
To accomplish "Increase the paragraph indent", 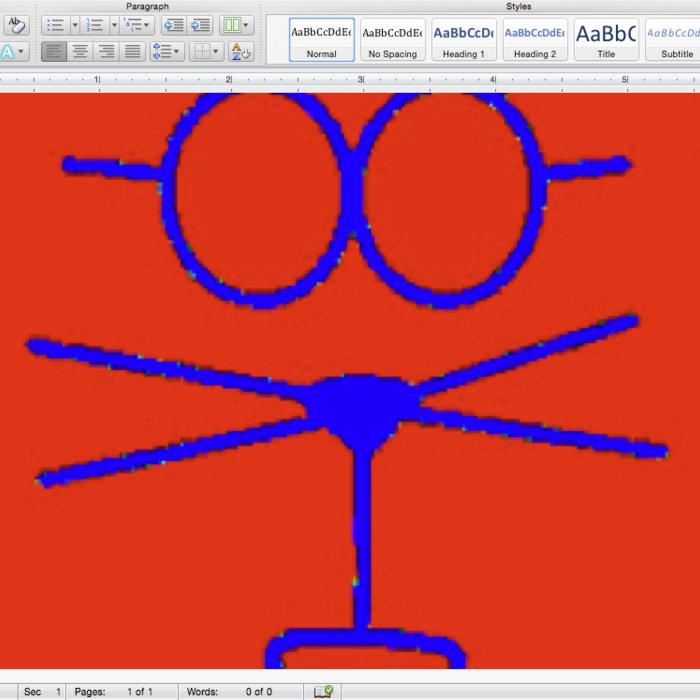I will [200, 25].
